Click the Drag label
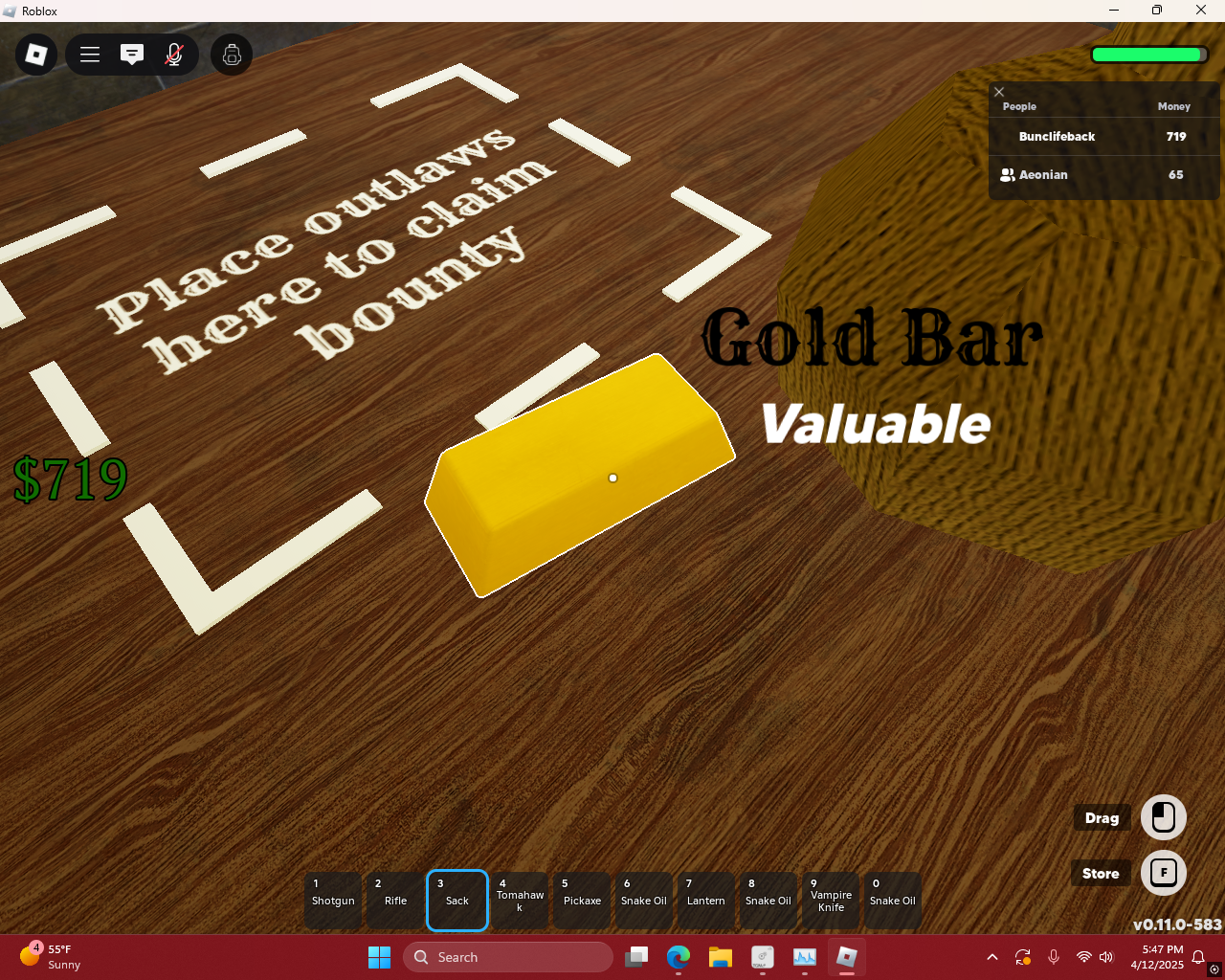 tap(1102, 818)
